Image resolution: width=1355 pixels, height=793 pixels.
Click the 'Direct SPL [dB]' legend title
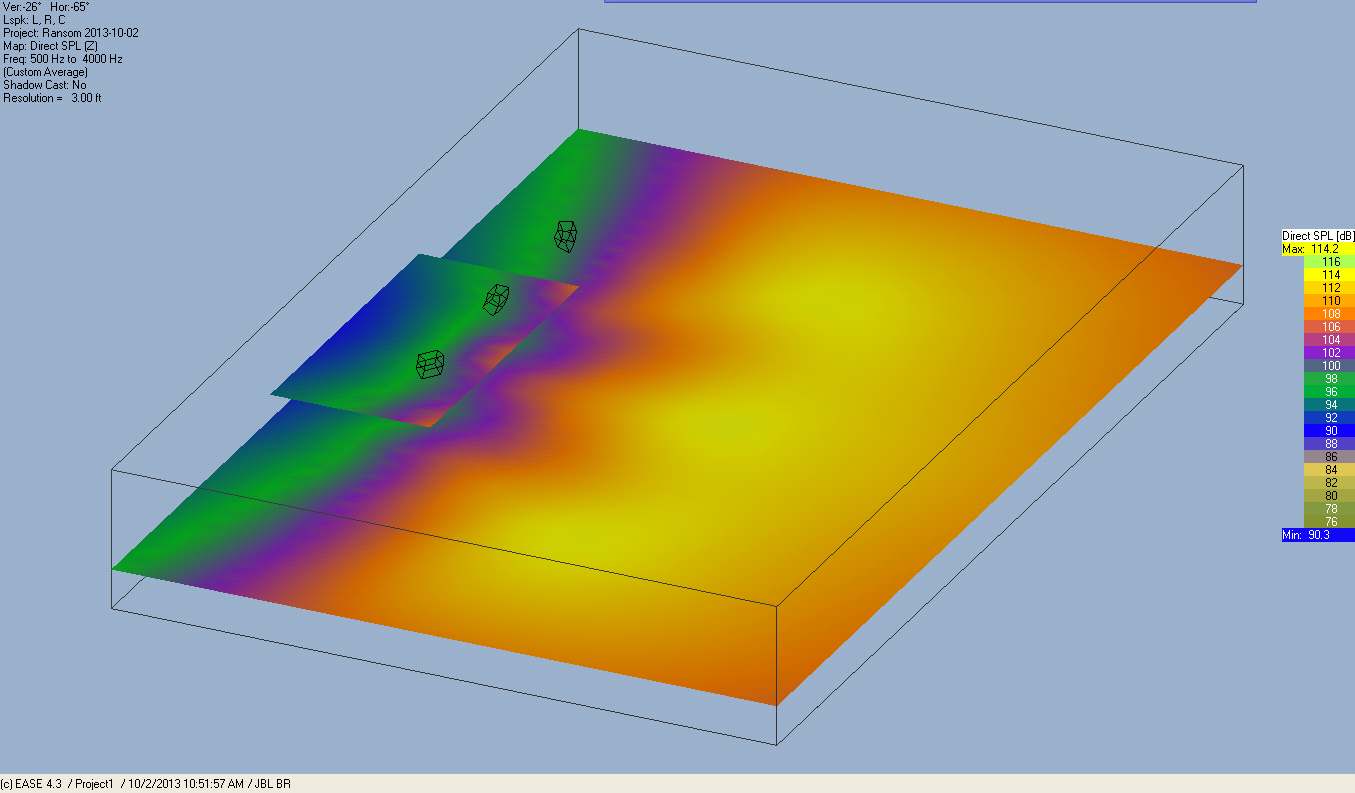[x=1318, y=236]
